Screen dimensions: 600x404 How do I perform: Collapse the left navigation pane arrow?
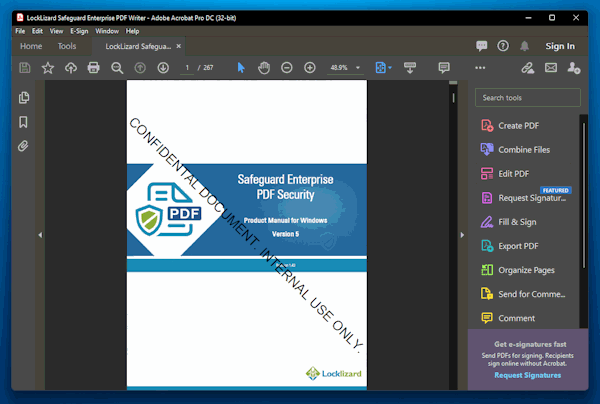click(40, 235)
